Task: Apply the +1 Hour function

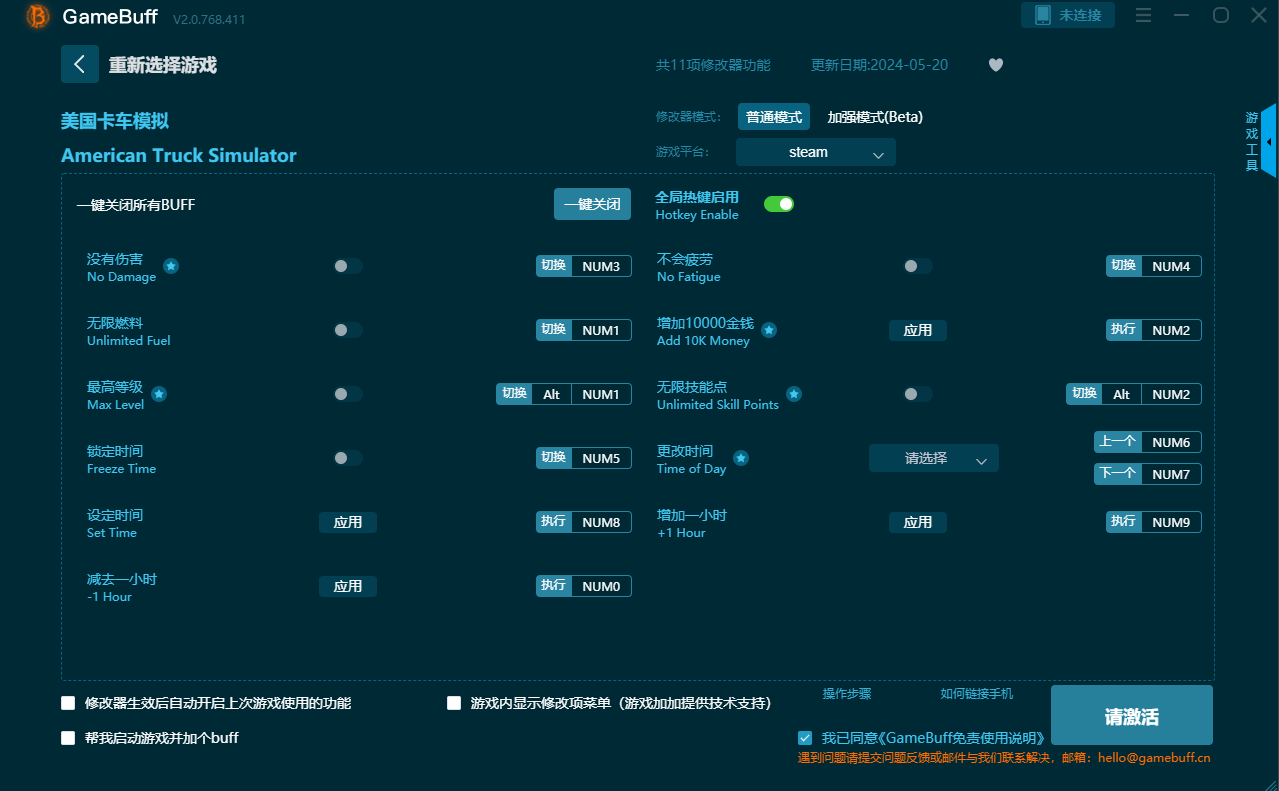Action: click(x=918, y=522)
